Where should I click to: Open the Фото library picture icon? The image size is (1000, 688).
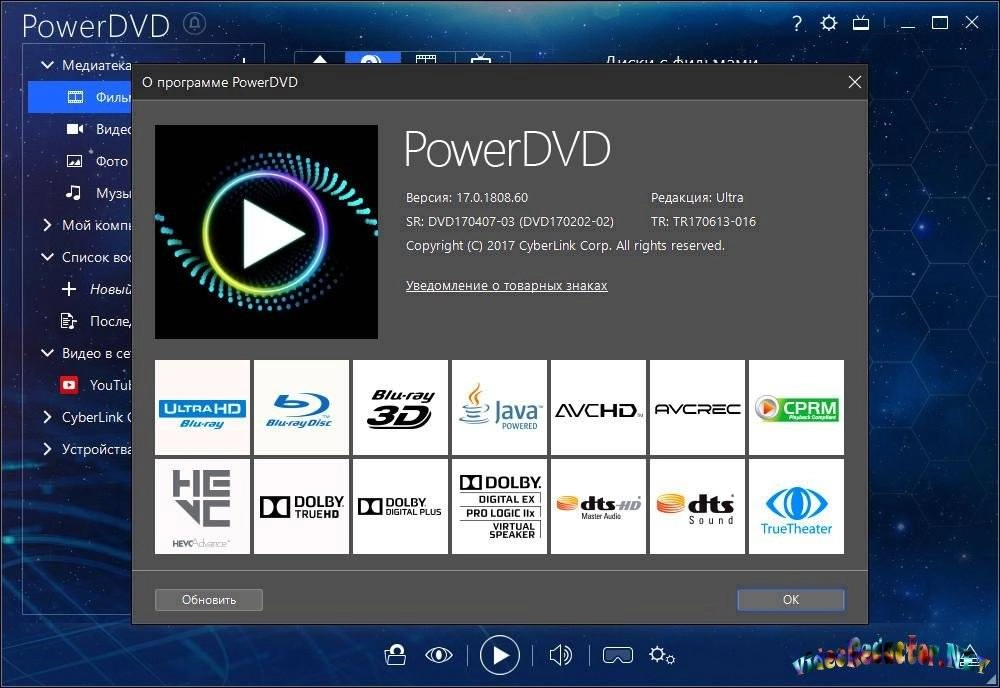click(75, 161)
